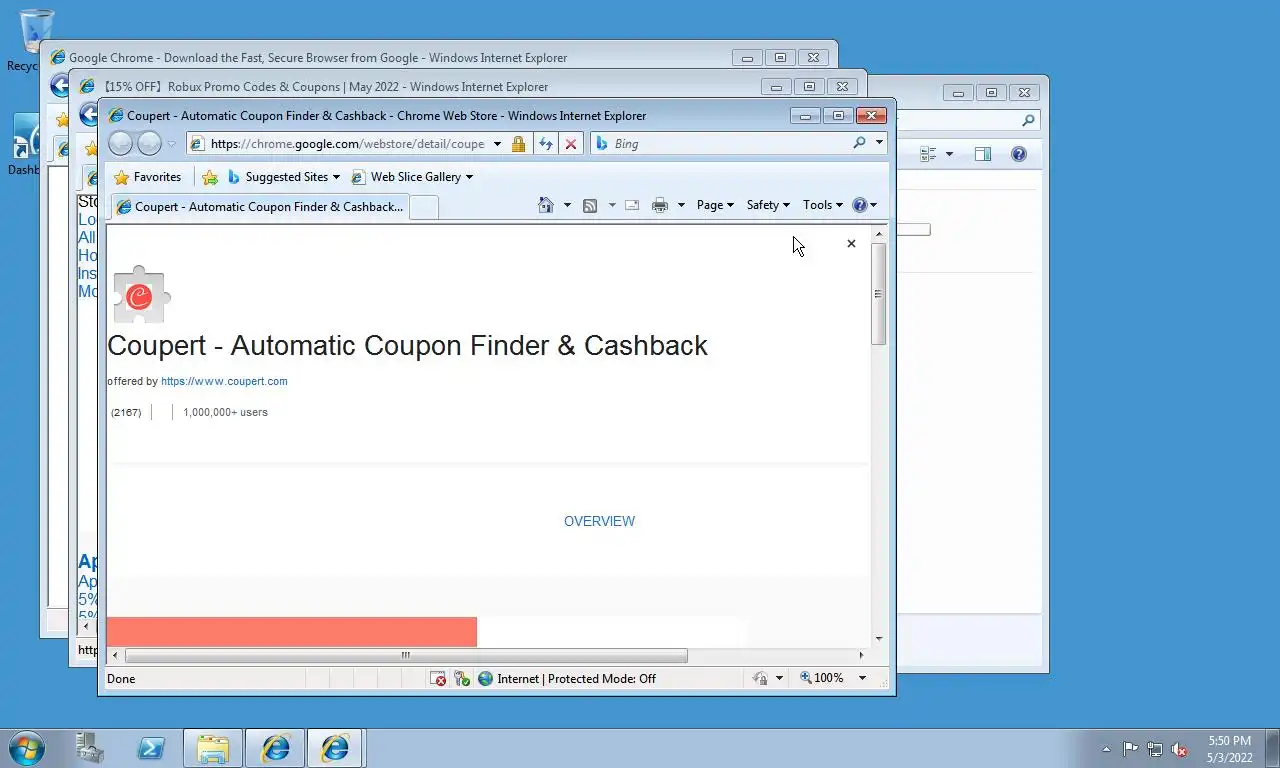Image resolution: width=1280 pixels, height=768 pixels.
Task: Open the Web Slice Gallery dropdown
Action: (x=412, y=177)
